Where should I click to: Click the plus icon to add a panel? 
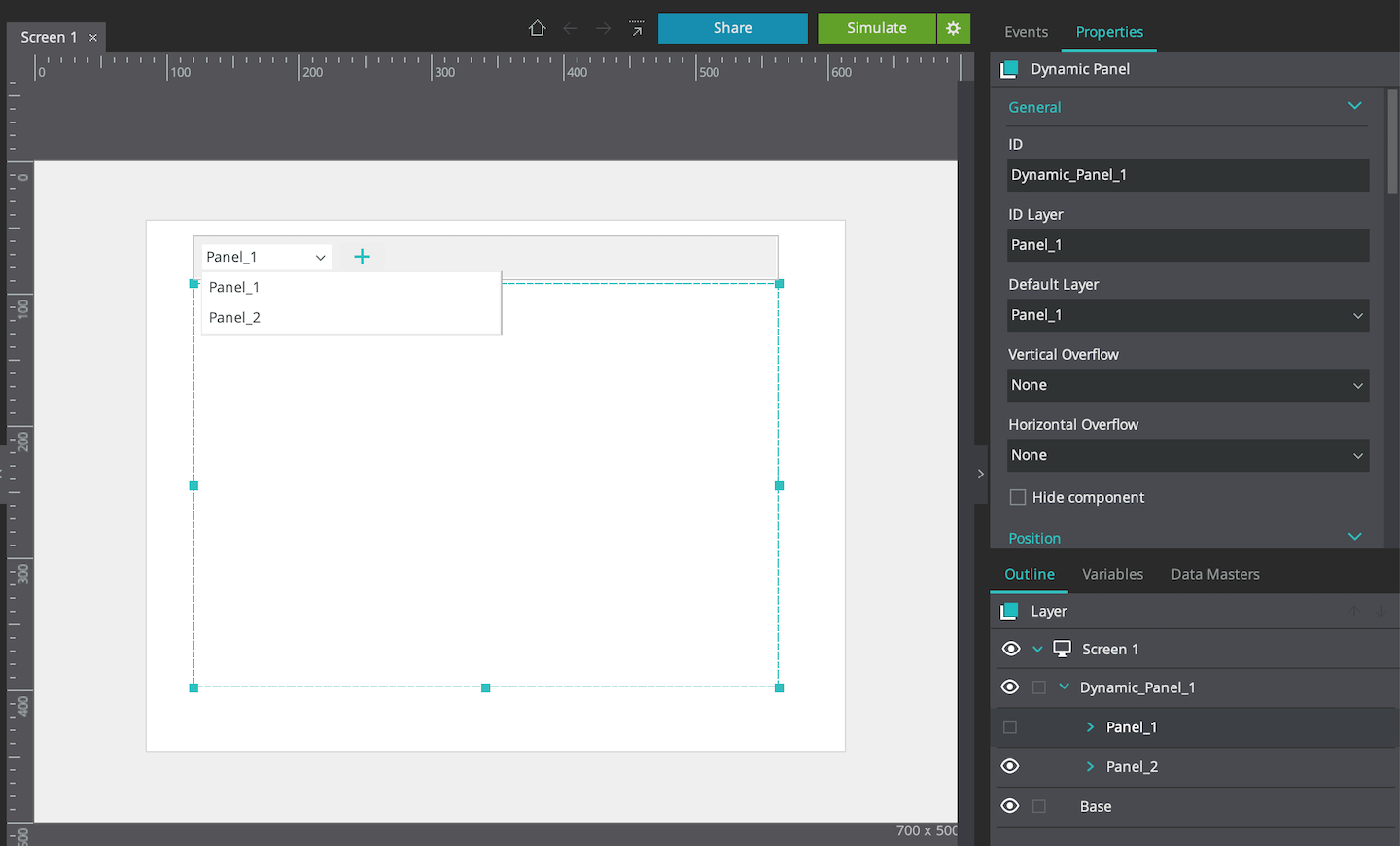pos(362,257)
